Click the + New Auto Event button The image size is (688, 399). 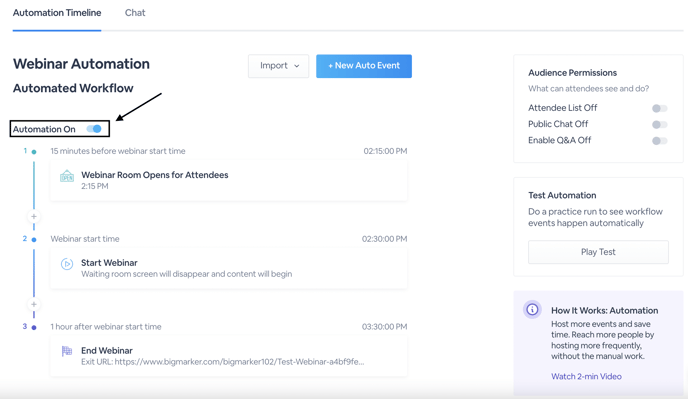[364, 66]
